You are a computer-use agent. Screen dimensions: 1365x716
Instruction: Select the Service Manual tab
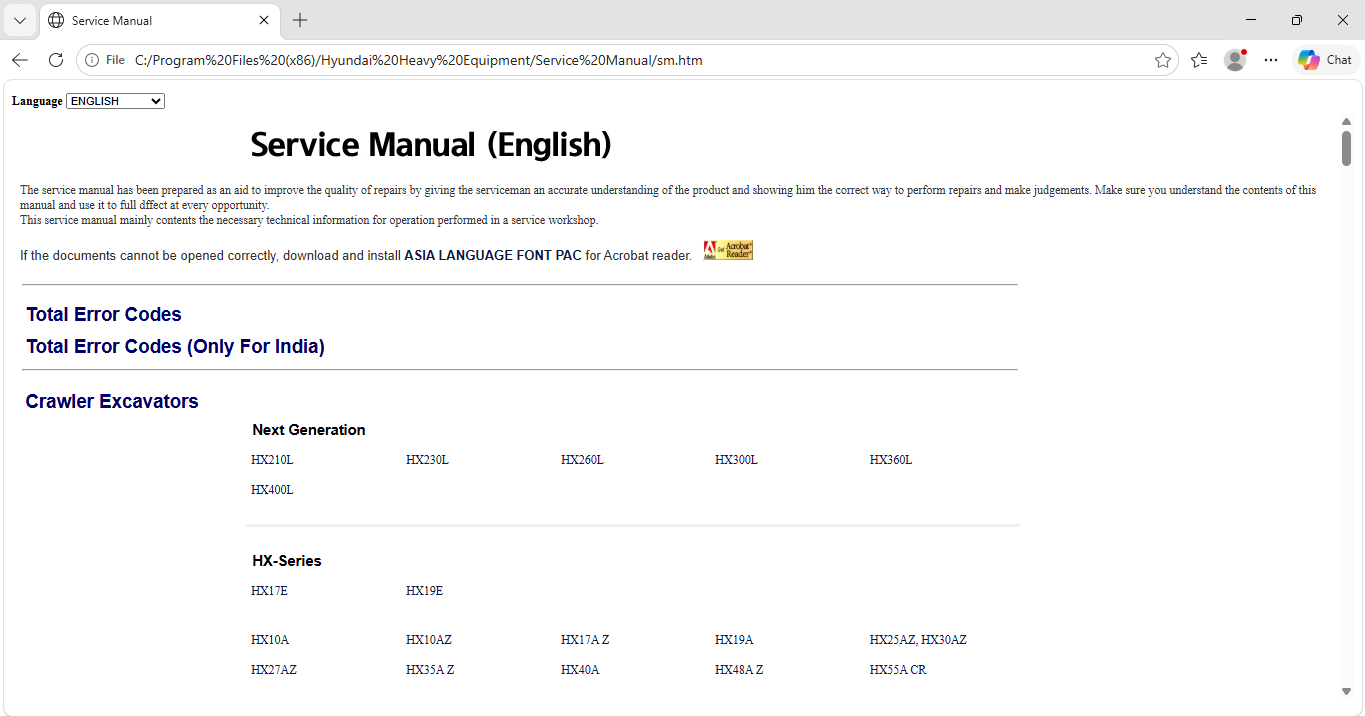160,20
